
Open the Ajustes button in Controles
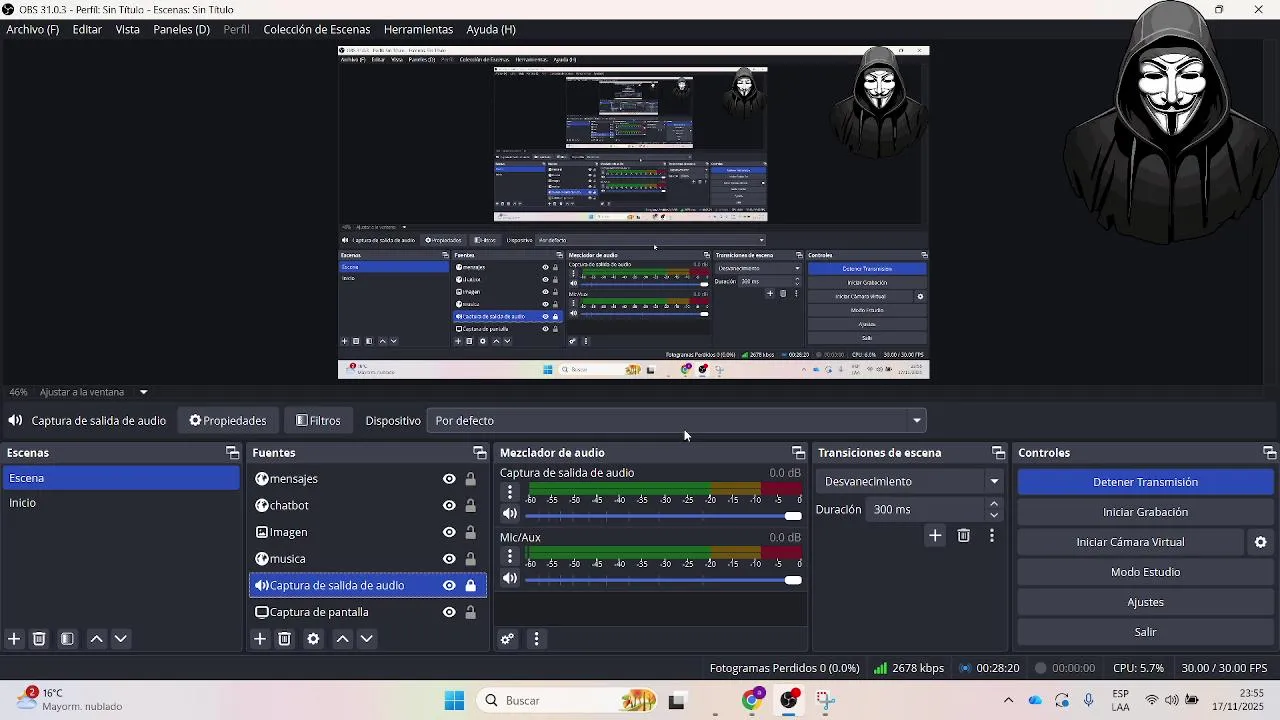[x=1145, y=602]
